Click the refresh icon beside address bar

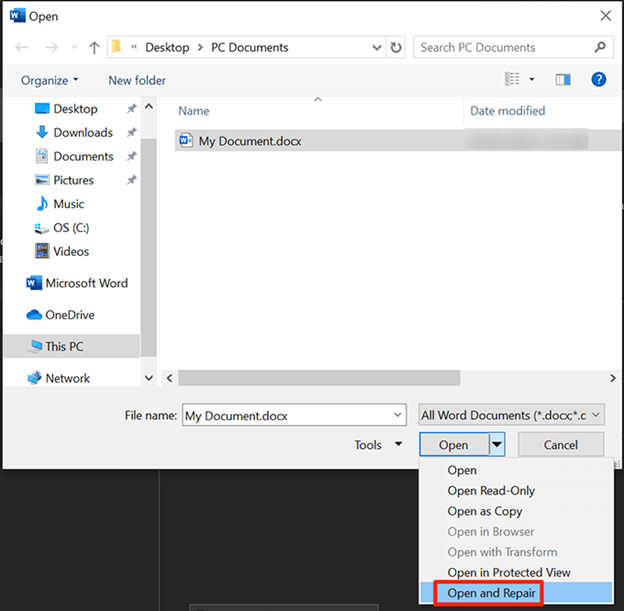397,47
